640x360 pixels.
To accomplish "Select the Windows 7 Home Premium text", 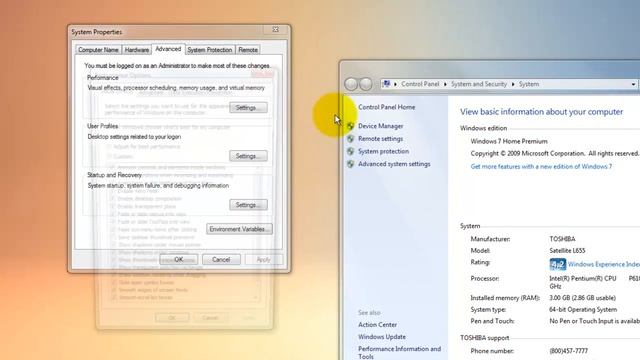I will pos(509,141).
